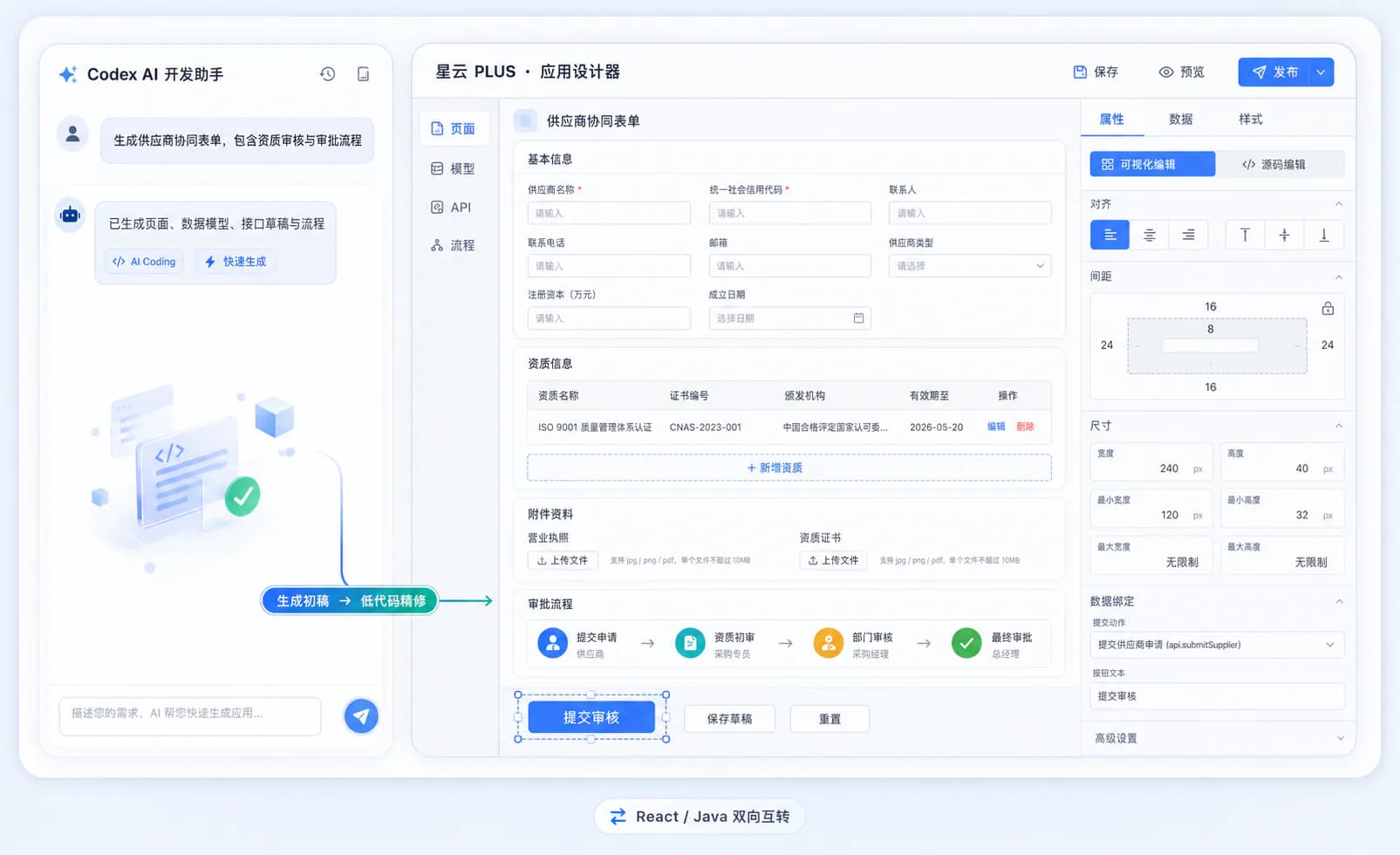This screenshot has height=855, width=1400.
Task: Click 上传文件 under 资质证书
Action: [x=833, y=560]
